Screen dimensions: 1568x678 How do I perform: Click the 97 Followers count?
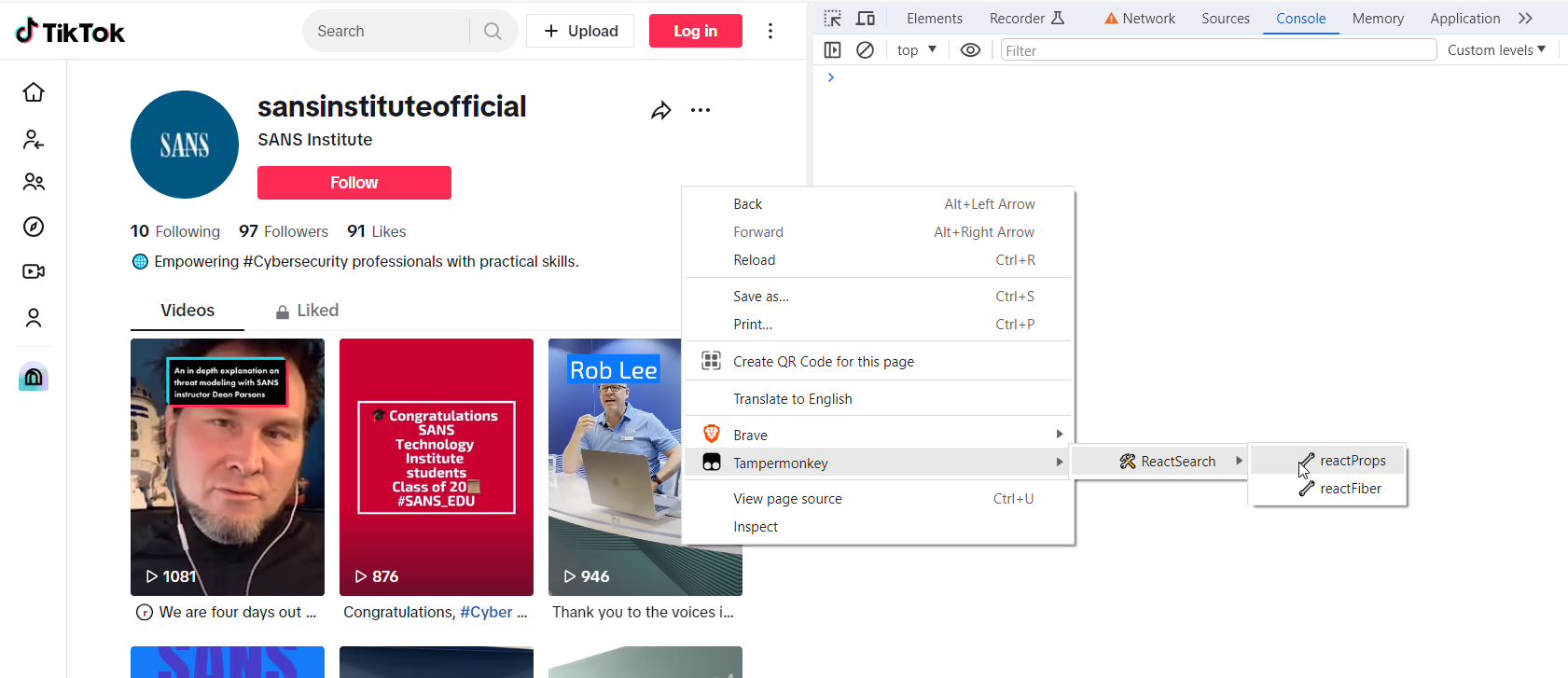[284, 231]
